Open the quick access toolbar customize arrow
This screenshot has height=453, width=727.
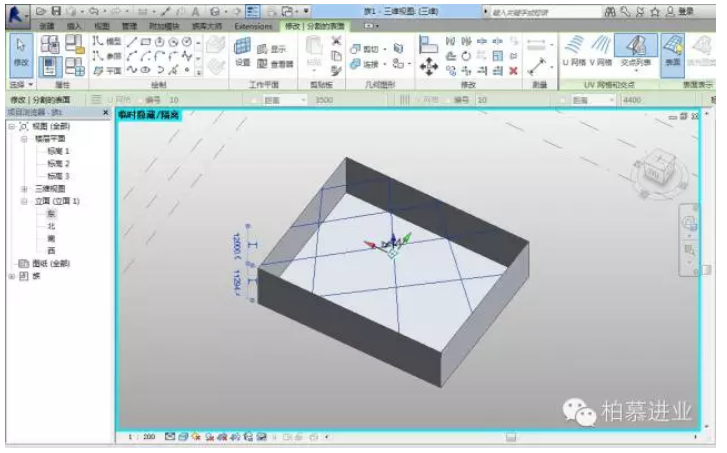pyautogui.click(x=306, y=11)
